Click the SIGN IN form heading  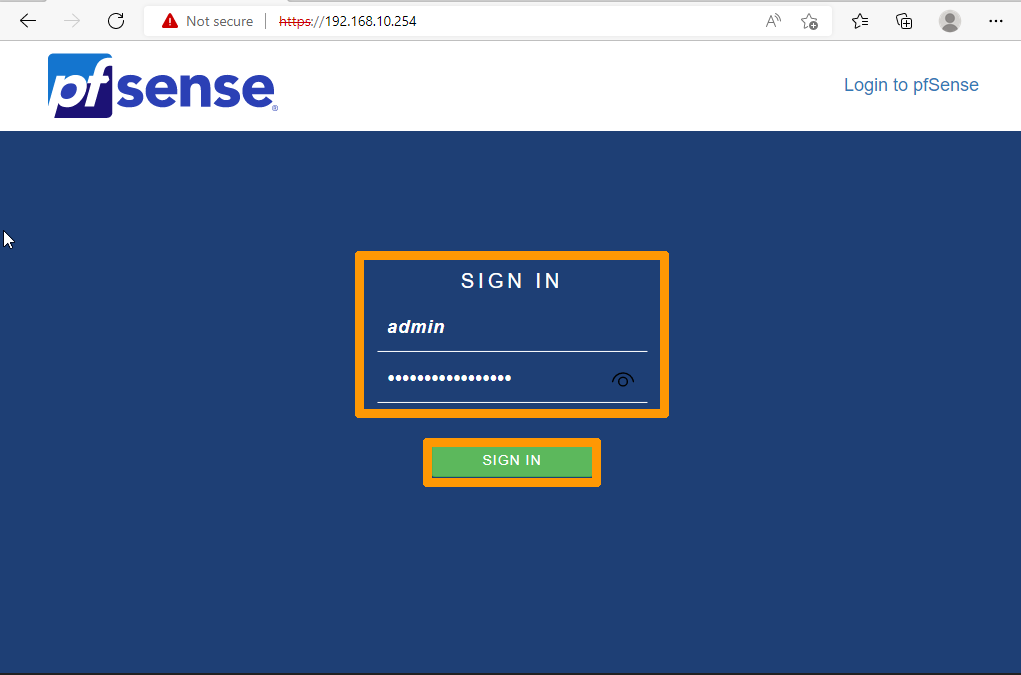[510, 281]
